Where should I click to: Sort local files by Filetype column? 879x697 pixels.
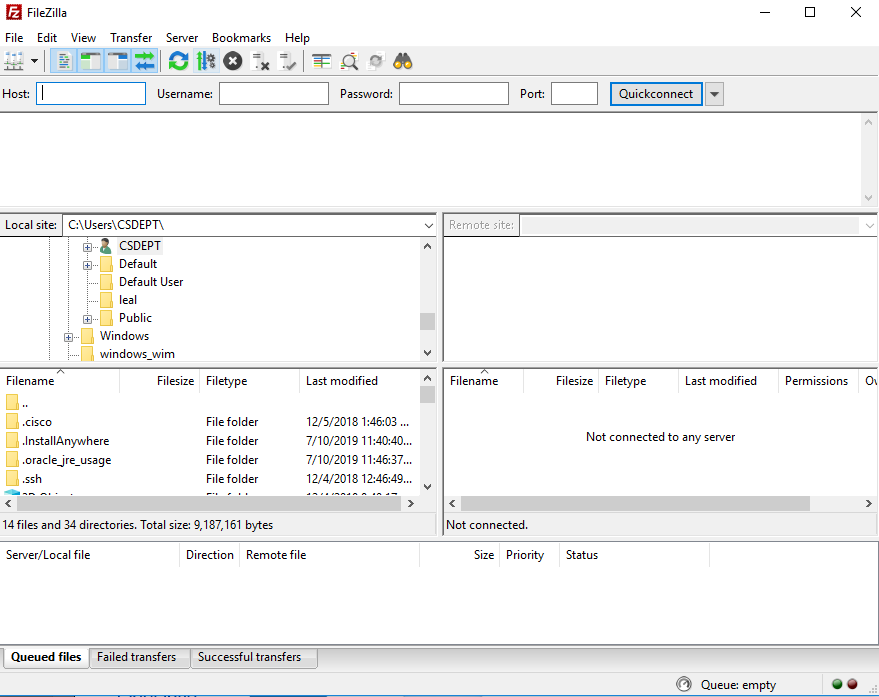pos(250,381)
